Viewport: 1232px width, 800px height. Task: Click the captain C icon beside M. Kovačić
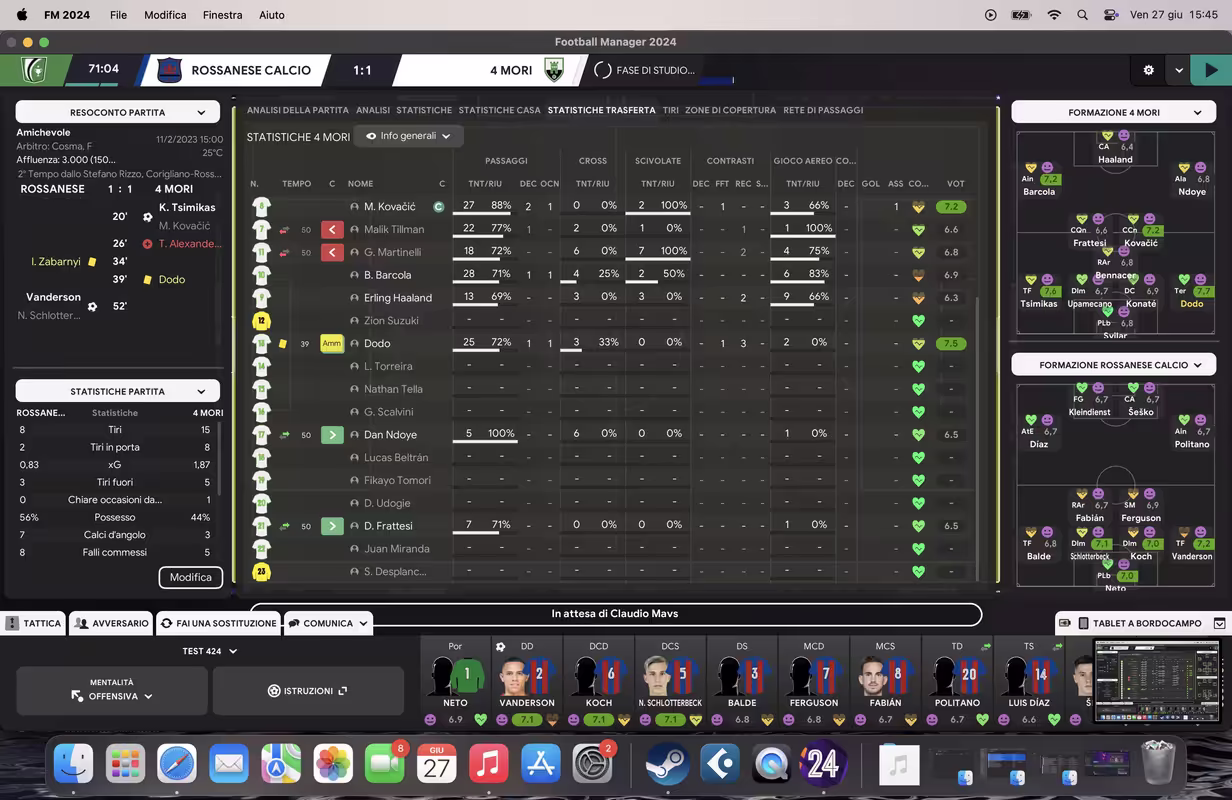(438, 207)
